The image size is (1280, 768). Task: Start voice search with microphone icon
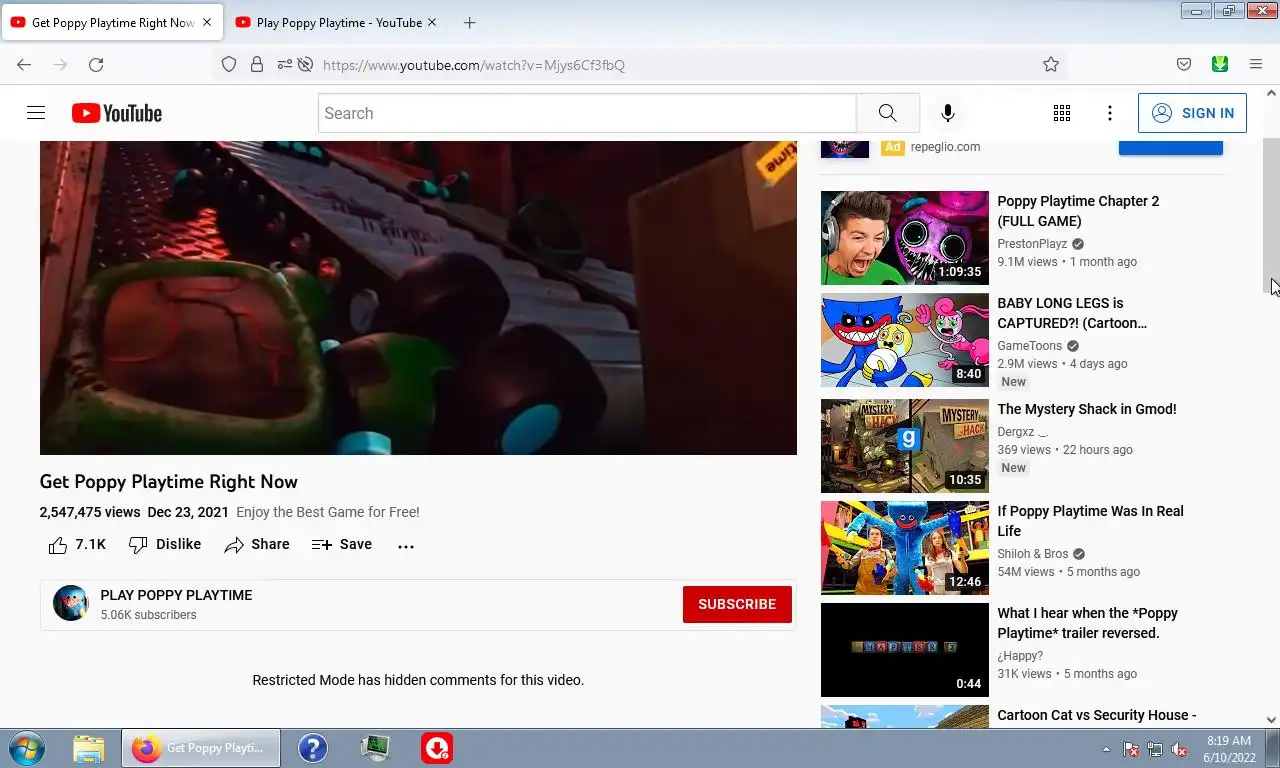coord(948,113)
